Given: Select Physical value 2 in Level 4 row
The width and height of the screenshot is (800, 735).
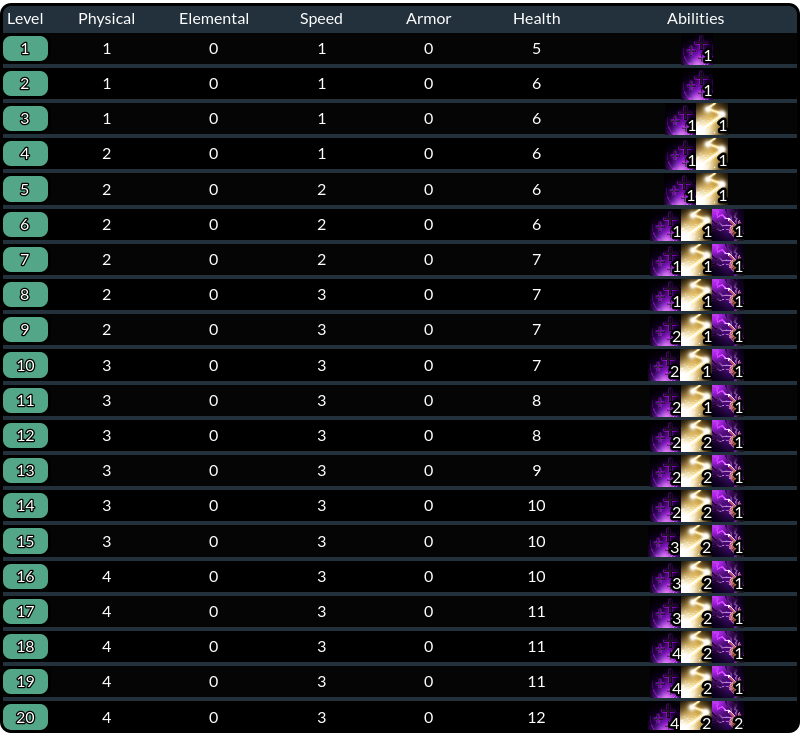Looking at the screenshot, I should (x=107, y=154).
